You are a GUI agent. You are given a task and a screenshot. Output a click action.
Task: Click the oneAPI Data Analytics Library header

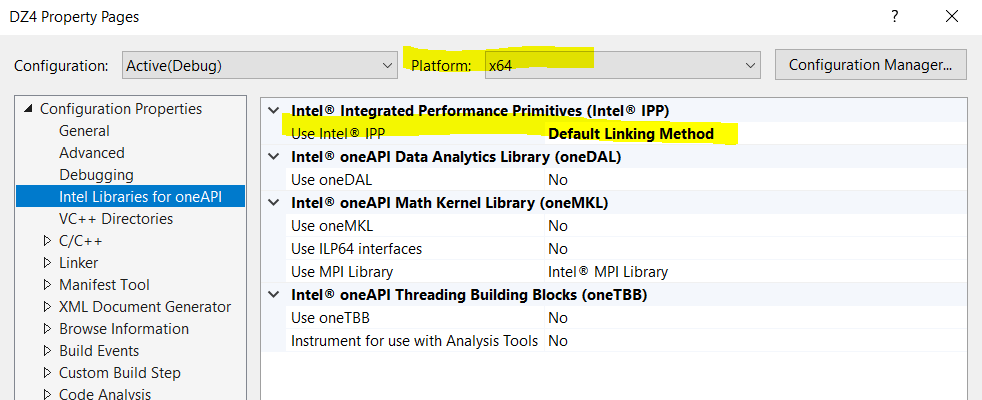click(456, 156)
